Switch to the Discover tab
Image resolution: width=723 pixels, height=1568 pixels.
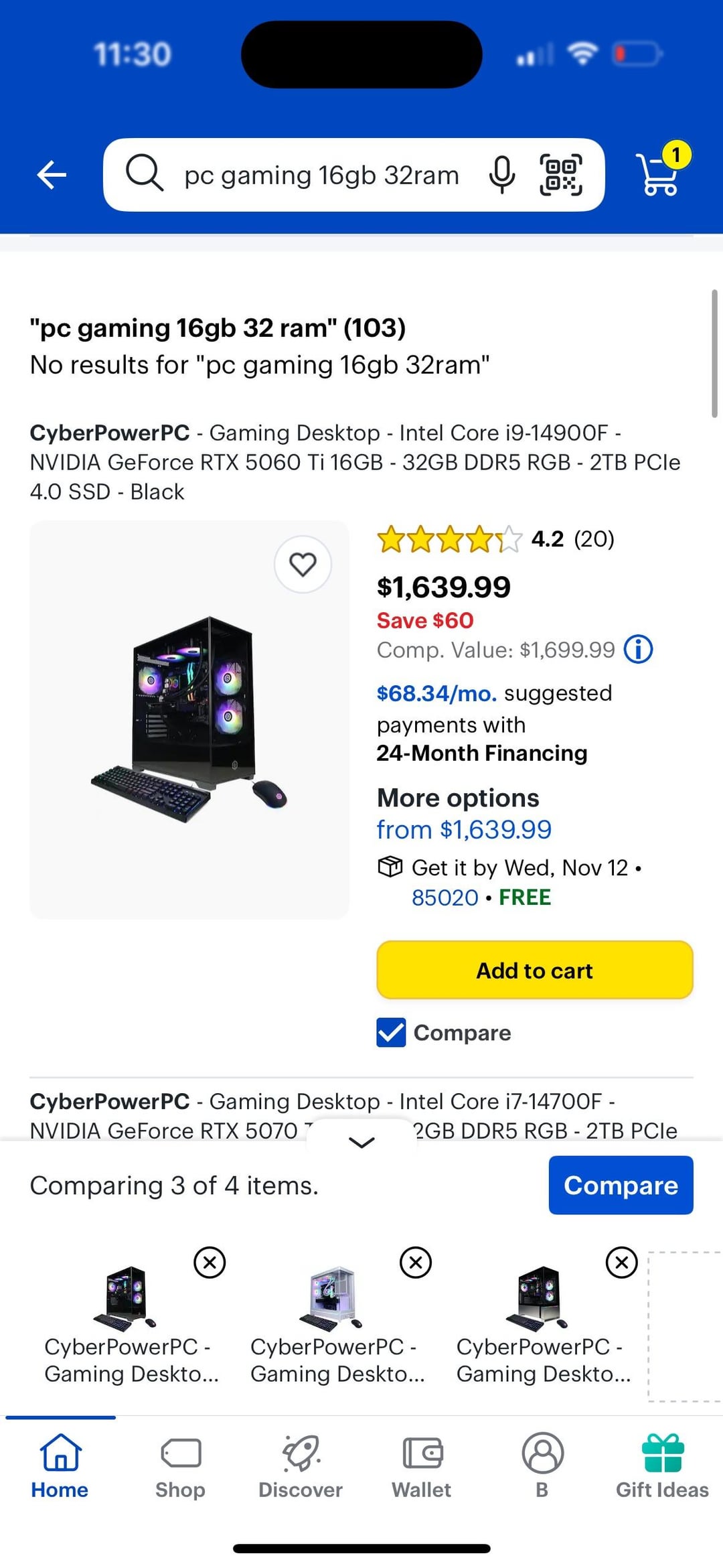(301, 1466)
